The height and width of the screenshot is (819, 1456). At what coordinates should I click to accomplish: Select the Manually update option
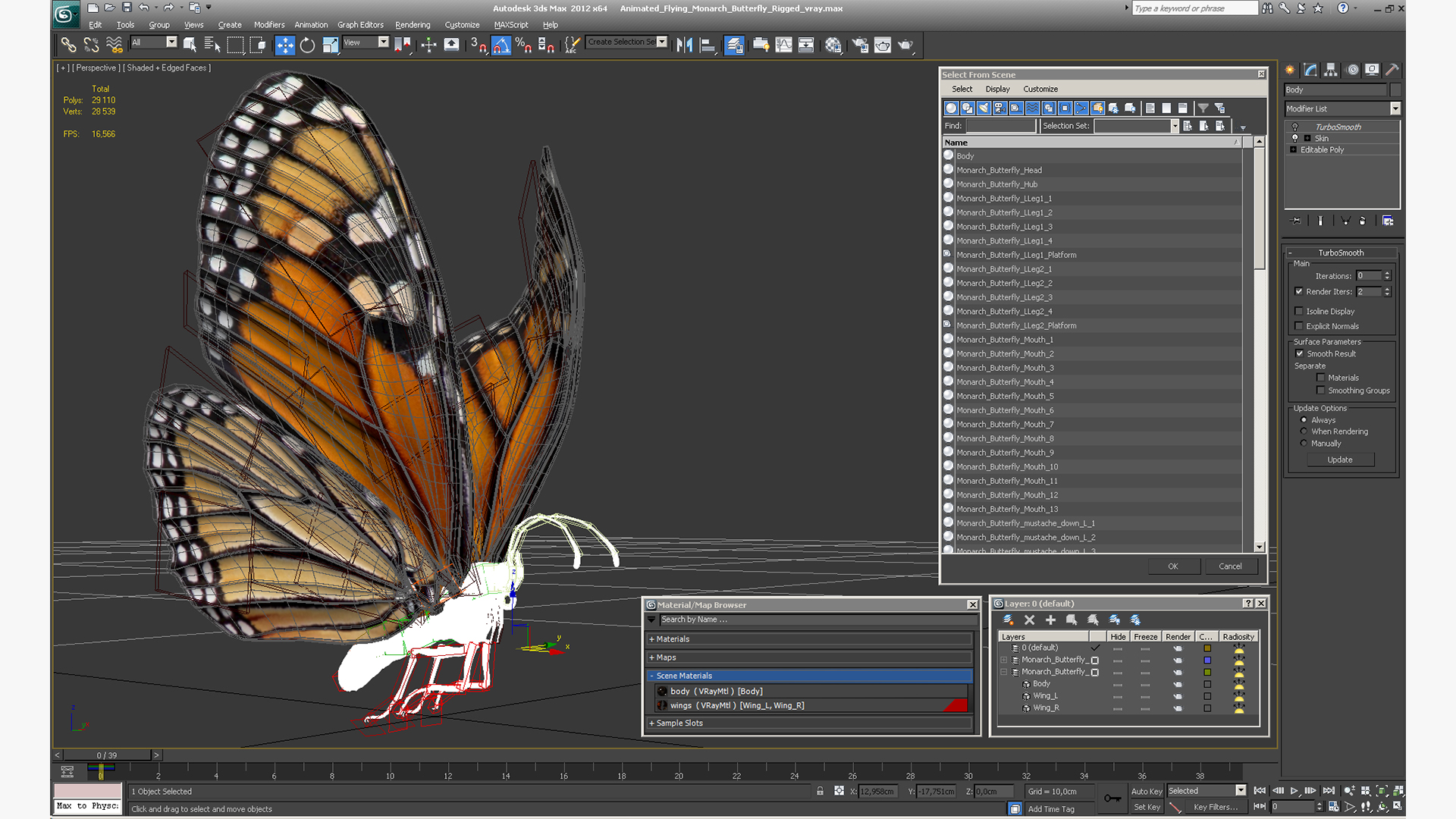pos(1304,444)
